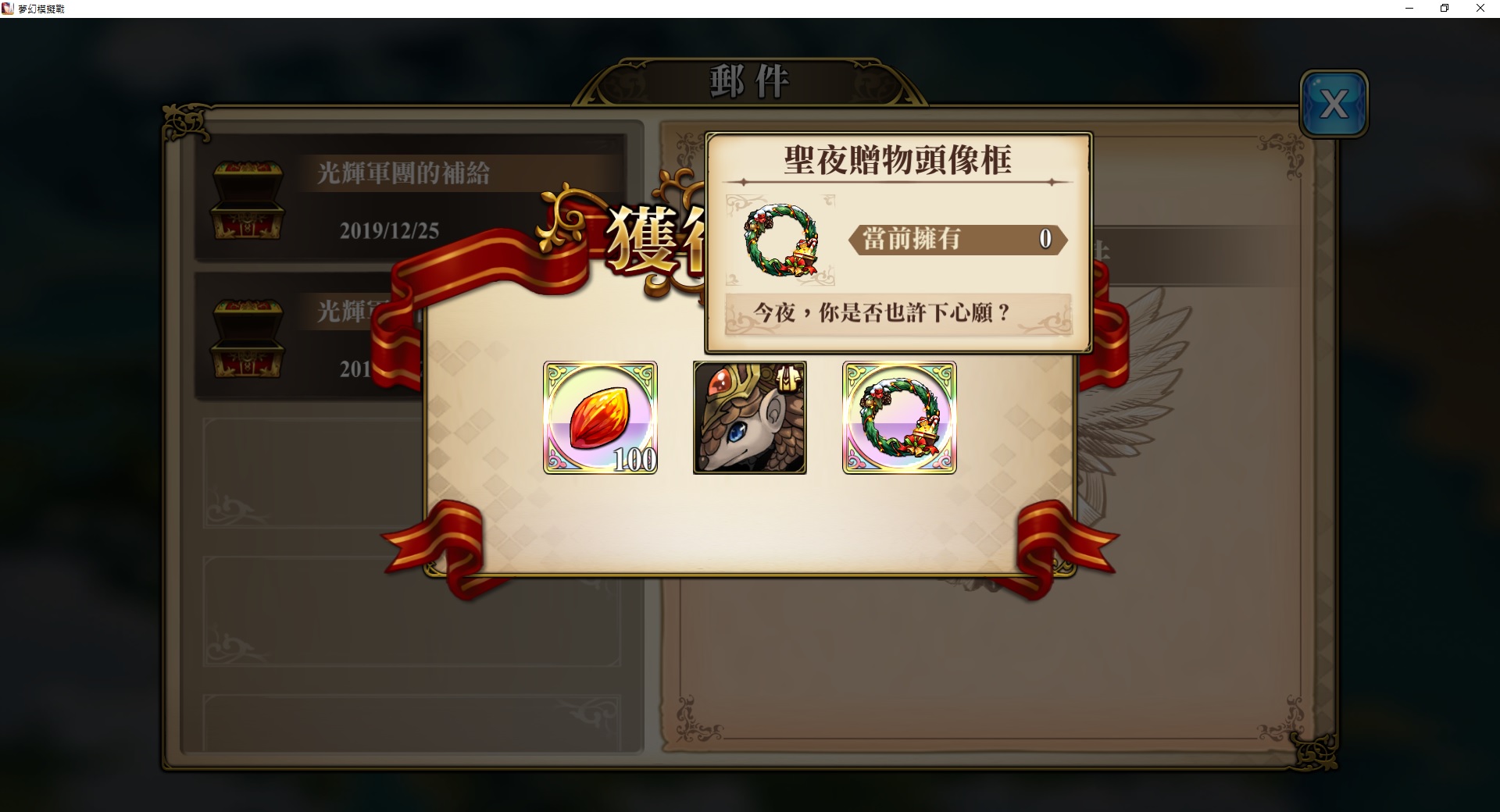This screenshot has width=1500, height=812.
Task: Click the 聖夜贈物頭像框 tooltip title
Action: point(898,160)
